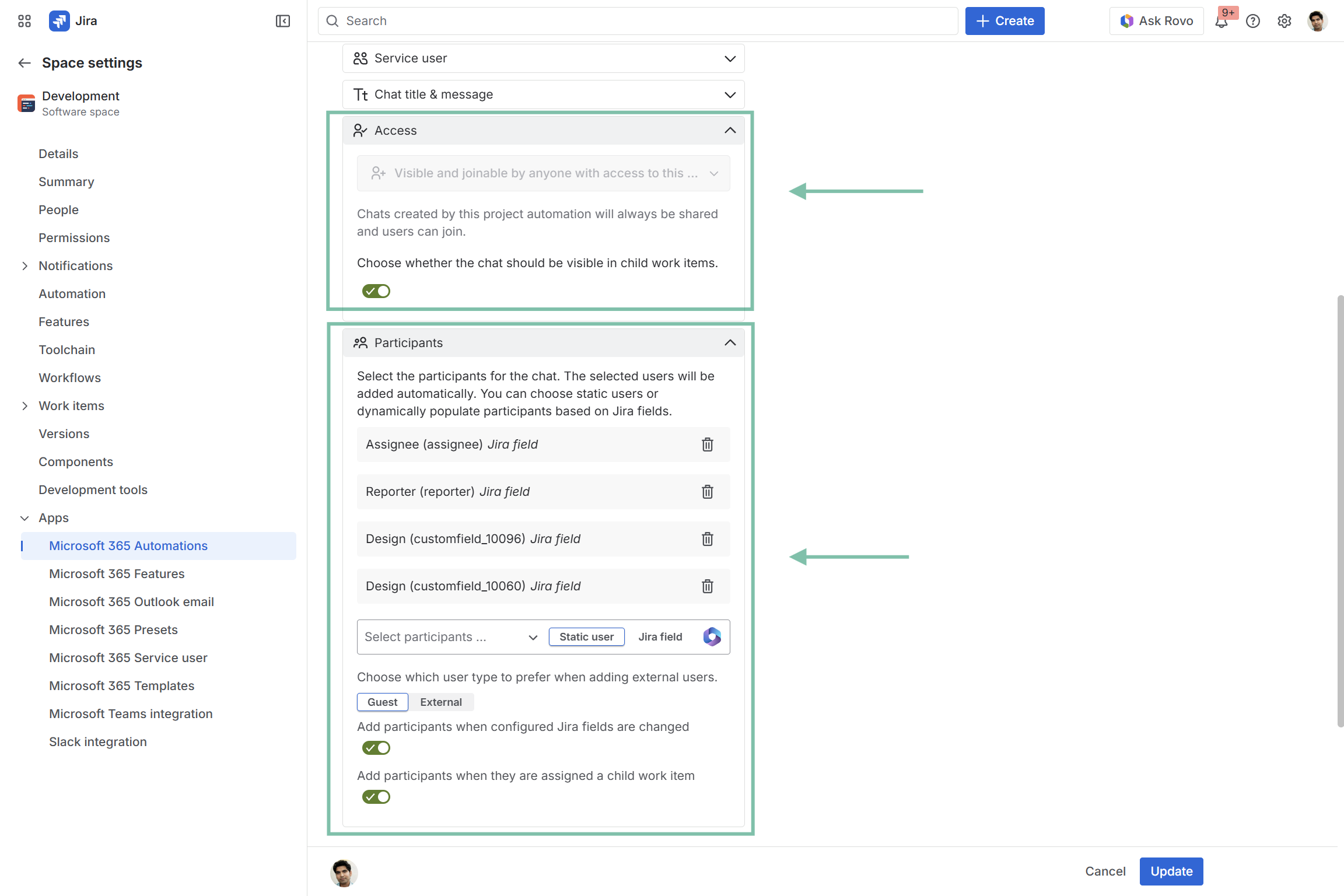Delete Design customfield_10096 participant
The width and height of the screenshot is (1344, 896).
707,539
